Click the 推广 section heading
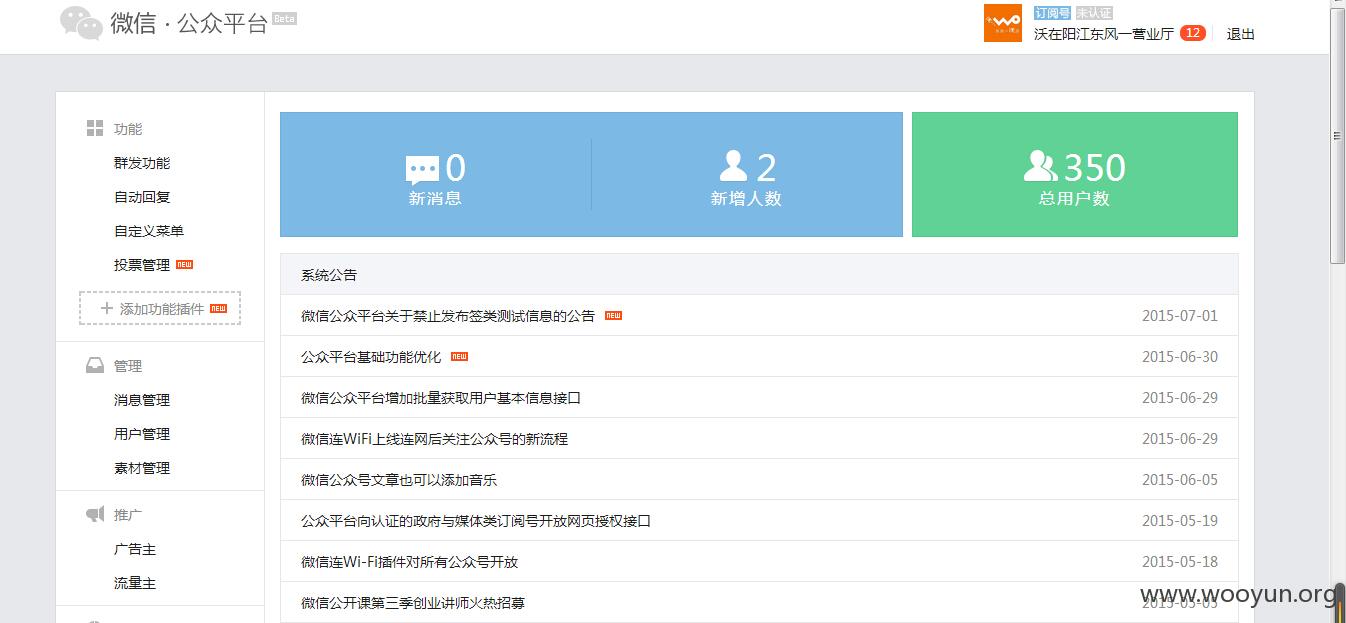Image resolution: width=1346 pixels, height=623 pixels. click(x=128, y=515)
